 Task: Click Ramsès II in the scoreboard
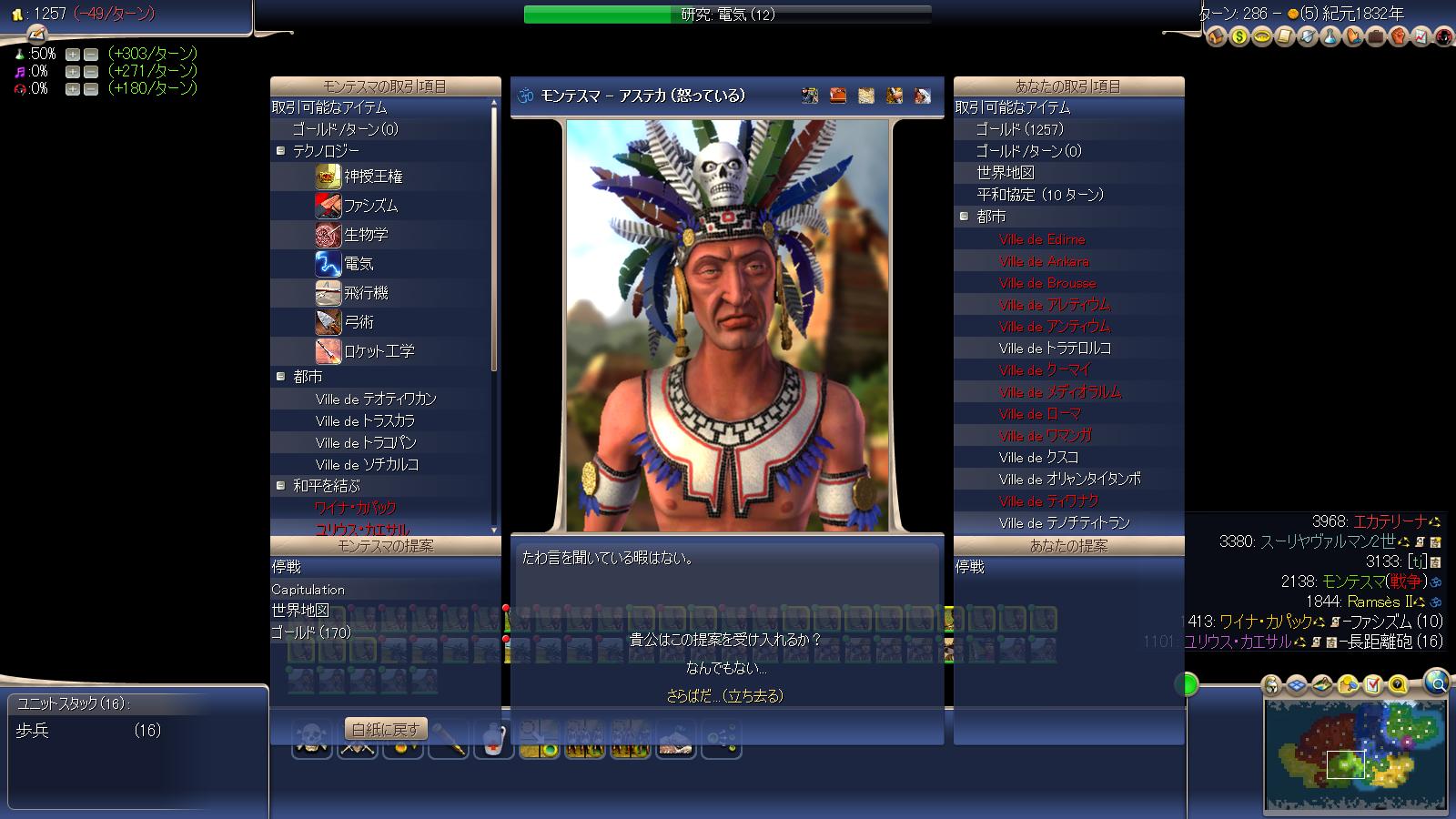[1380, 602]
